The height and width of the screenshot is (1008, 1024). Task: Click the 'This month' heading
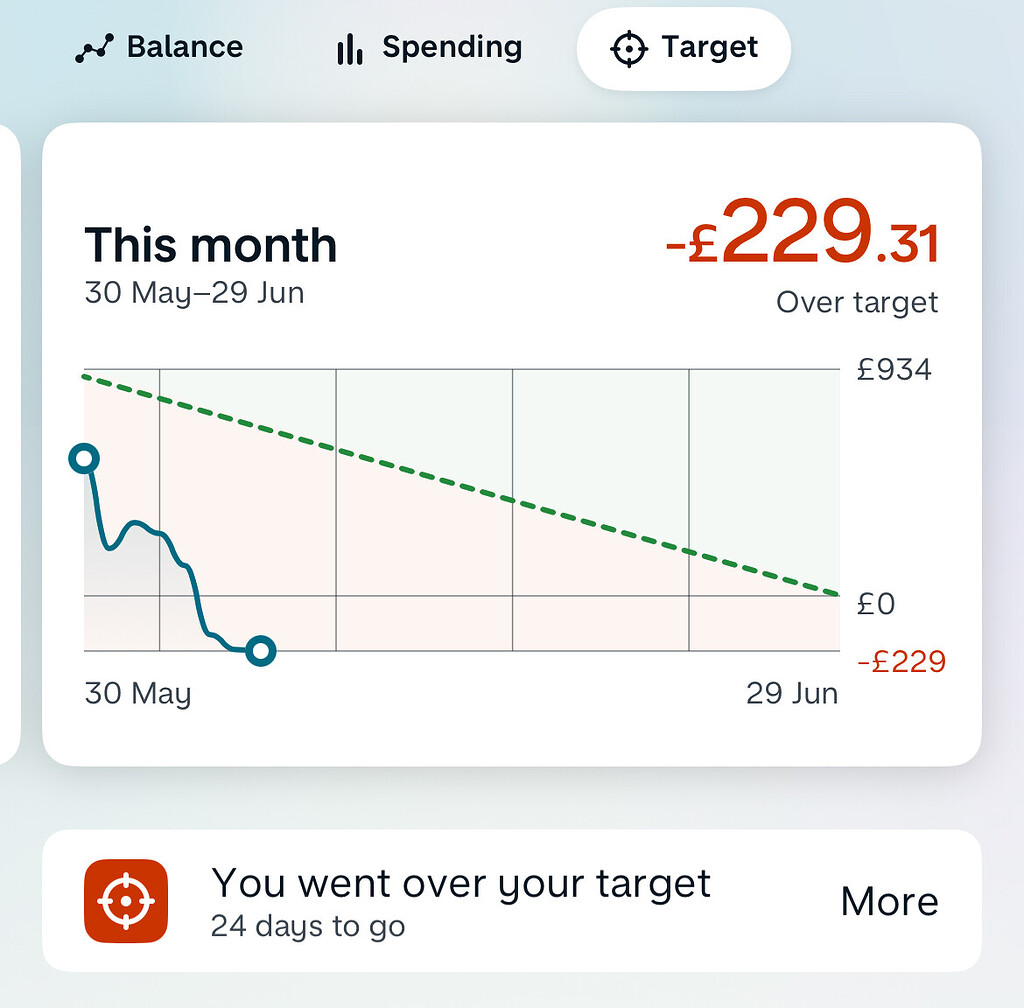pyautogui.click(x=210, y=245)
